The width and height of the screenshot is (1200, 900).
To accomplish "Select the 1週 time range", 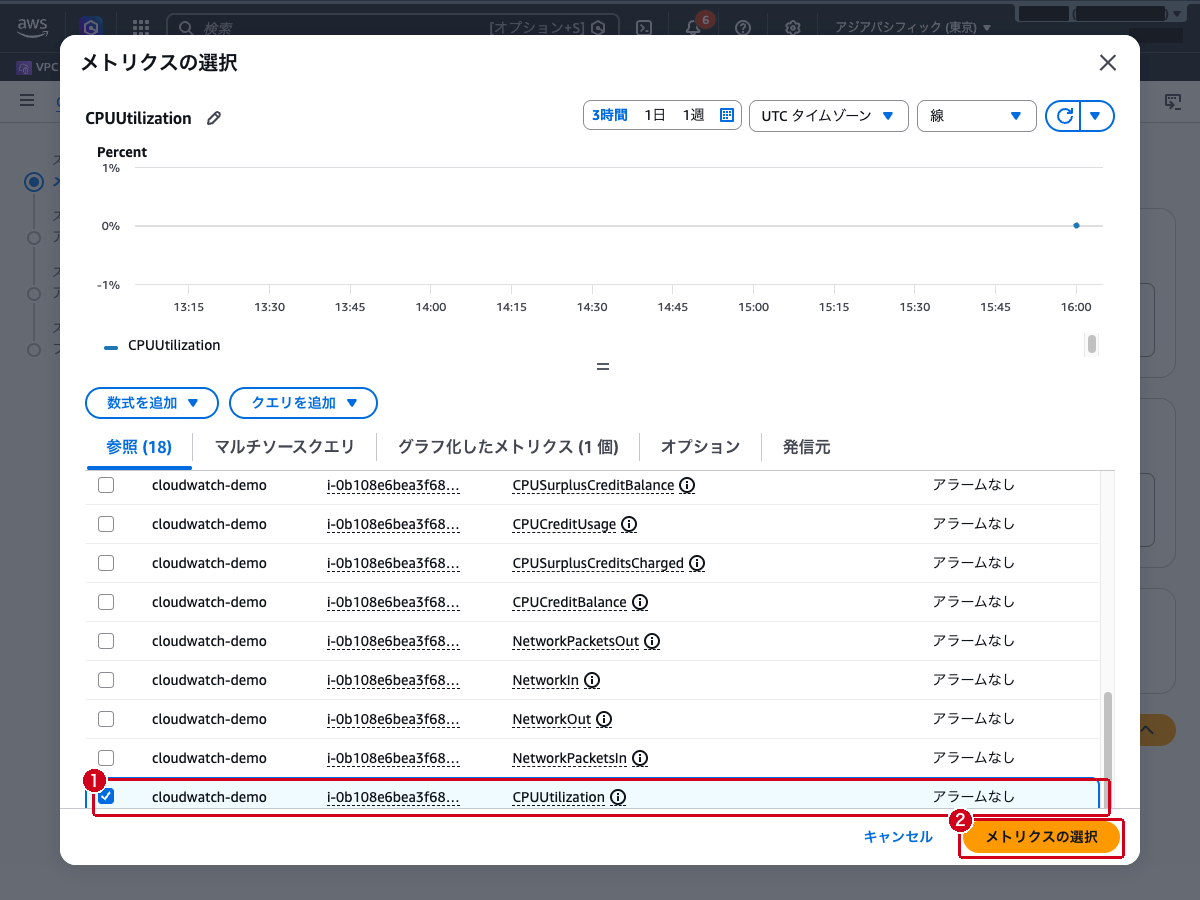I will pos(693,115).
